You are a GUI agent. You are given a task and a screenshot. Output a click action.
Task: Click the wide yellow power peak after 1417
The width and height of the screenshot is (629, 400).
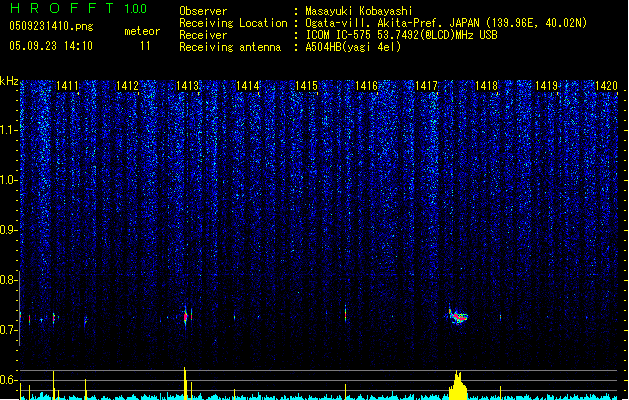coord(458,385)
